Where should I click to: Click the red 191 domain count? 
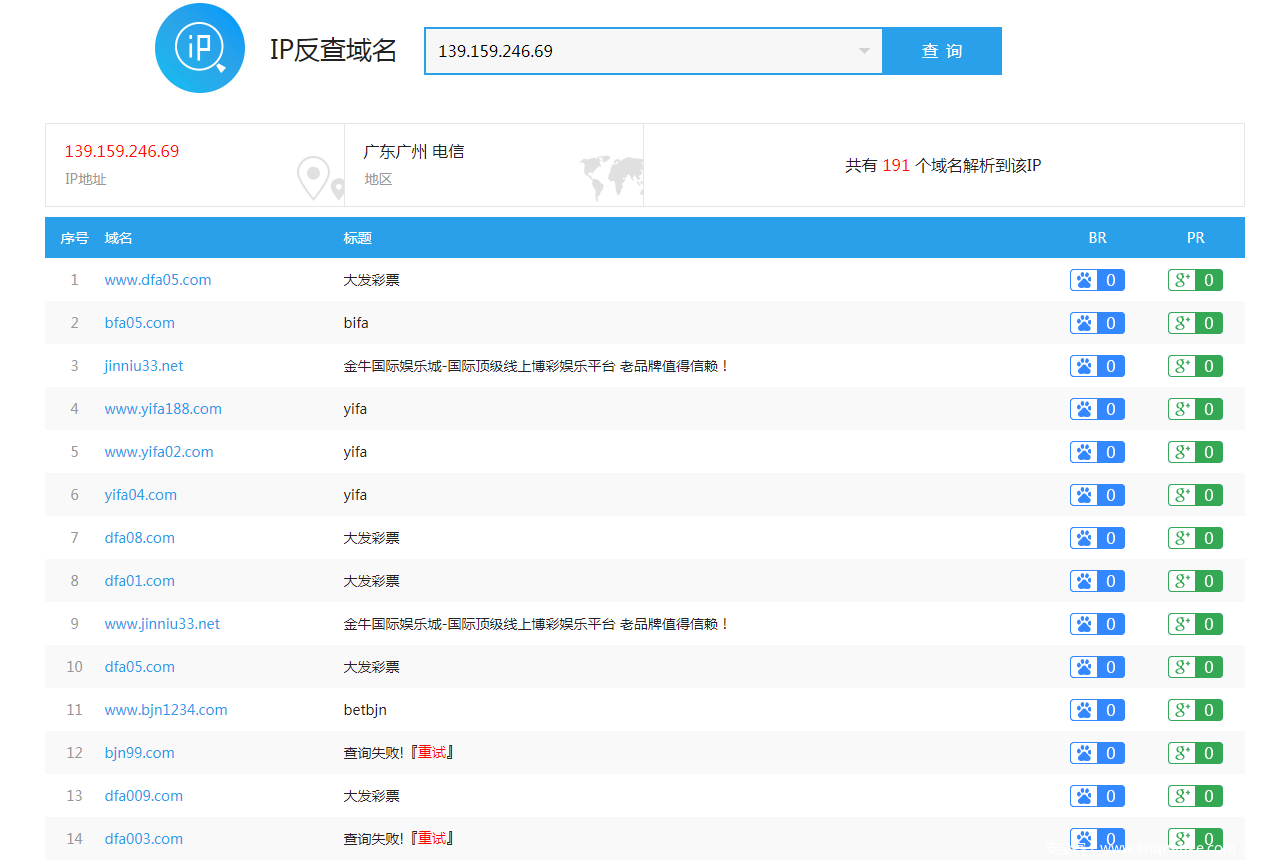coord(896,166)
